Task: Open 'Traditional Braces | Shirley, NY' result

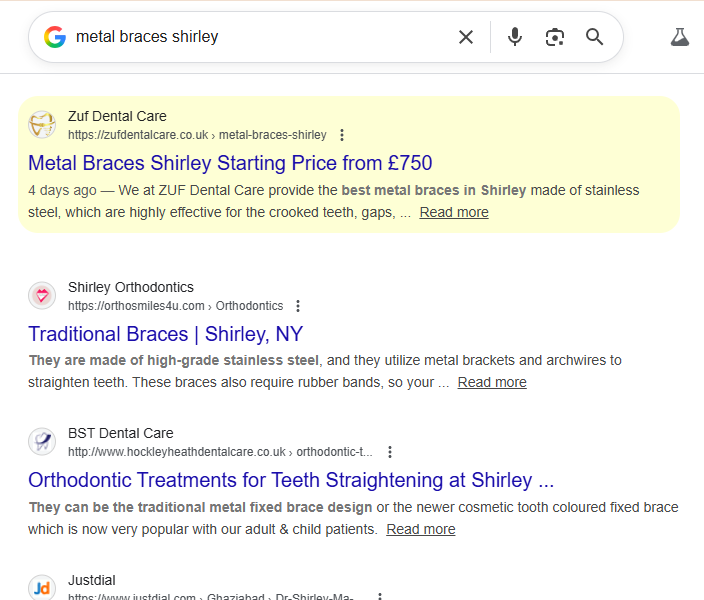Action: [x=165, y=334]
